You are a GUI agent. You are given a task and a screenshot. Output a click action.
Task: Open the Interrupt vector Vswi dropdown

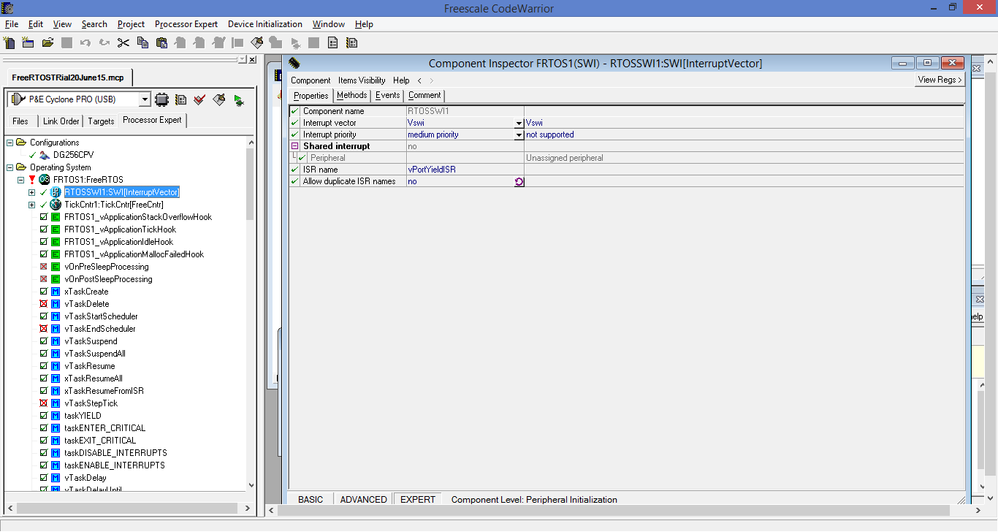click(x=519, y=123)
